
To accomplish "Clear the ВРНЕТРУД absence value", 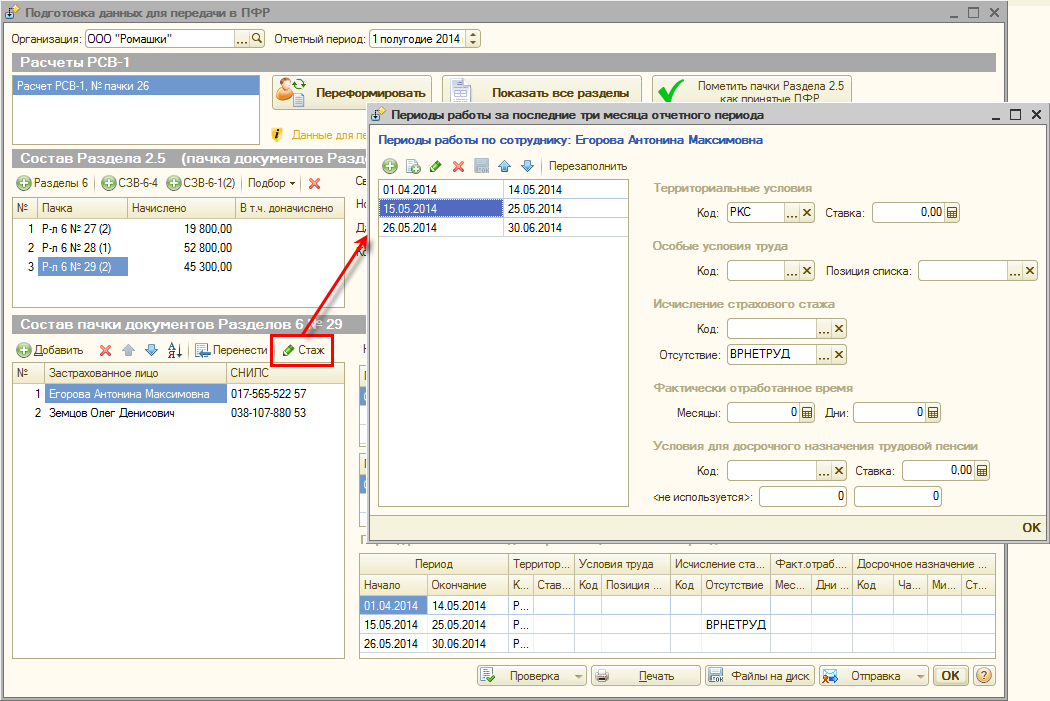I will click(x=839, y=354).
